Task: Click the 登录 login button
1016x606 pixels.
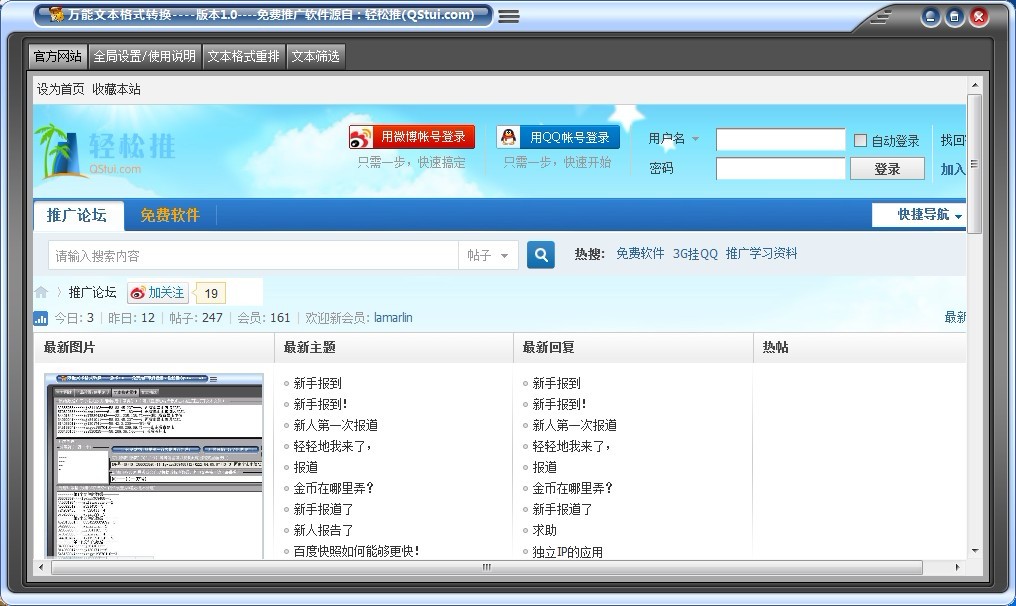Action: 887,169
